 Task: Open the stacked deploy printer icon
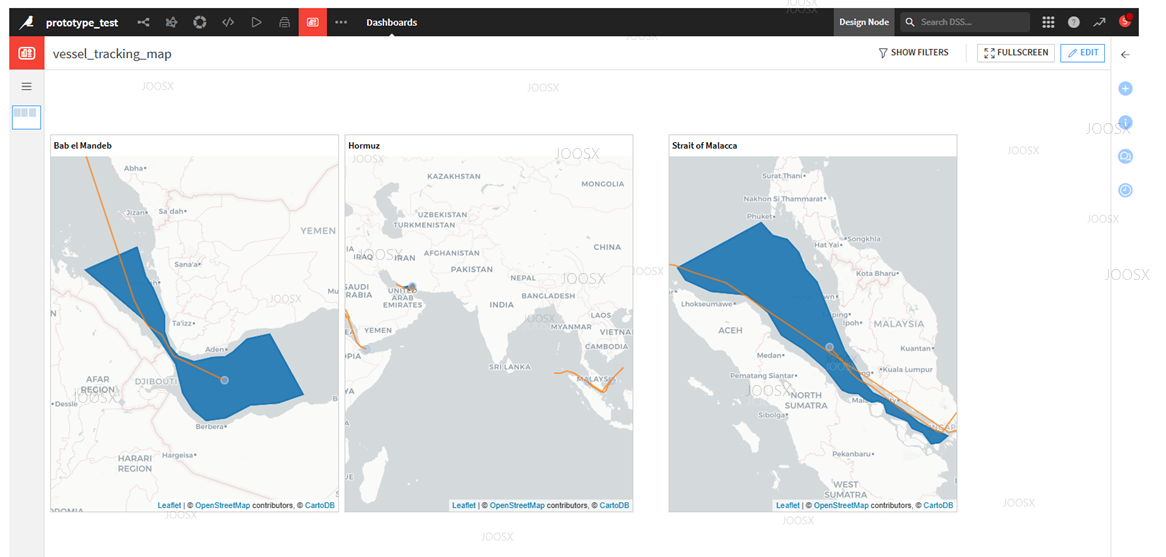[284, 22]
